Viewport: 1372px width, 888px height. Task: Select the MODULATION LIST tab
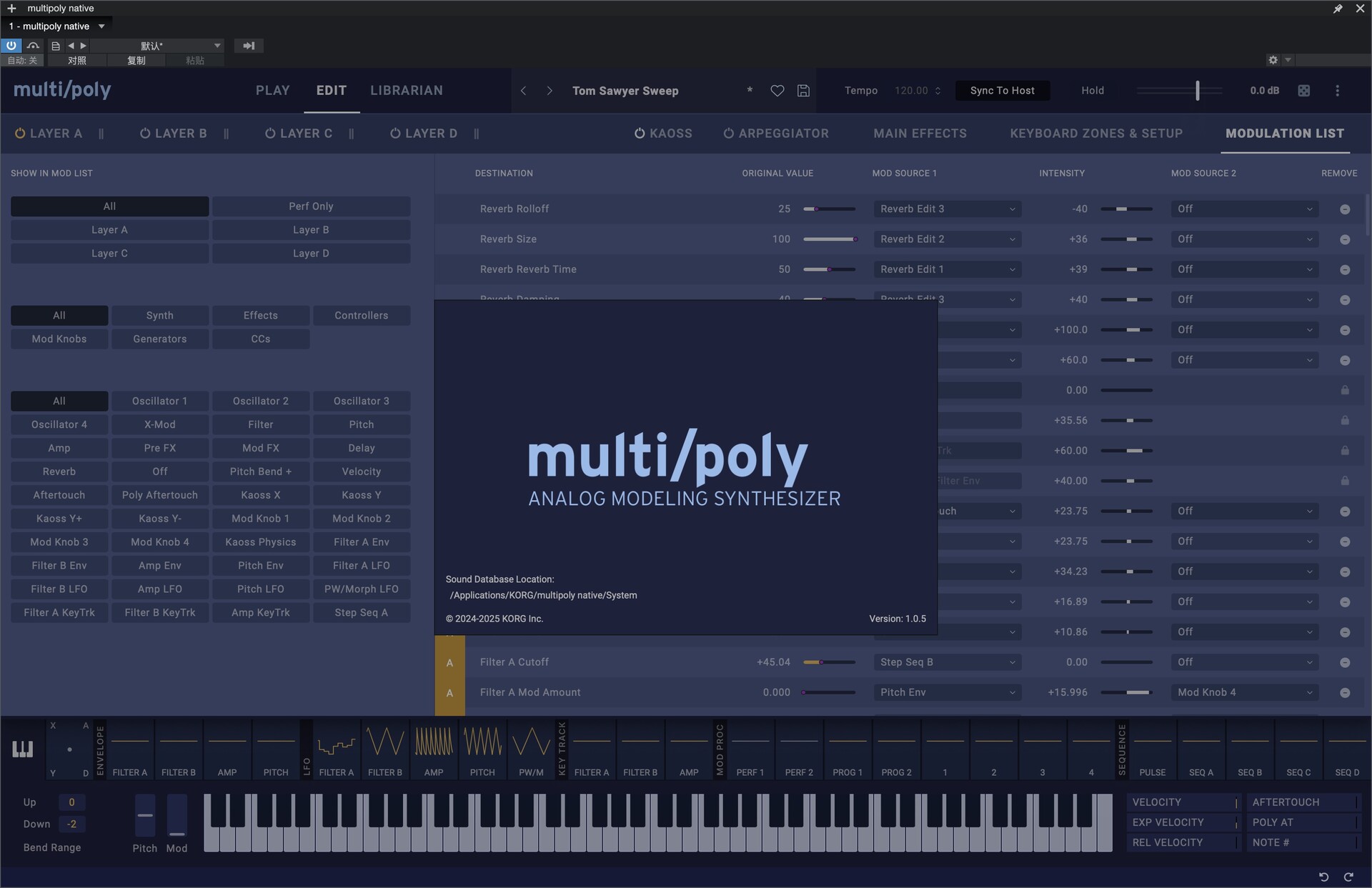tap(1285, 134)
